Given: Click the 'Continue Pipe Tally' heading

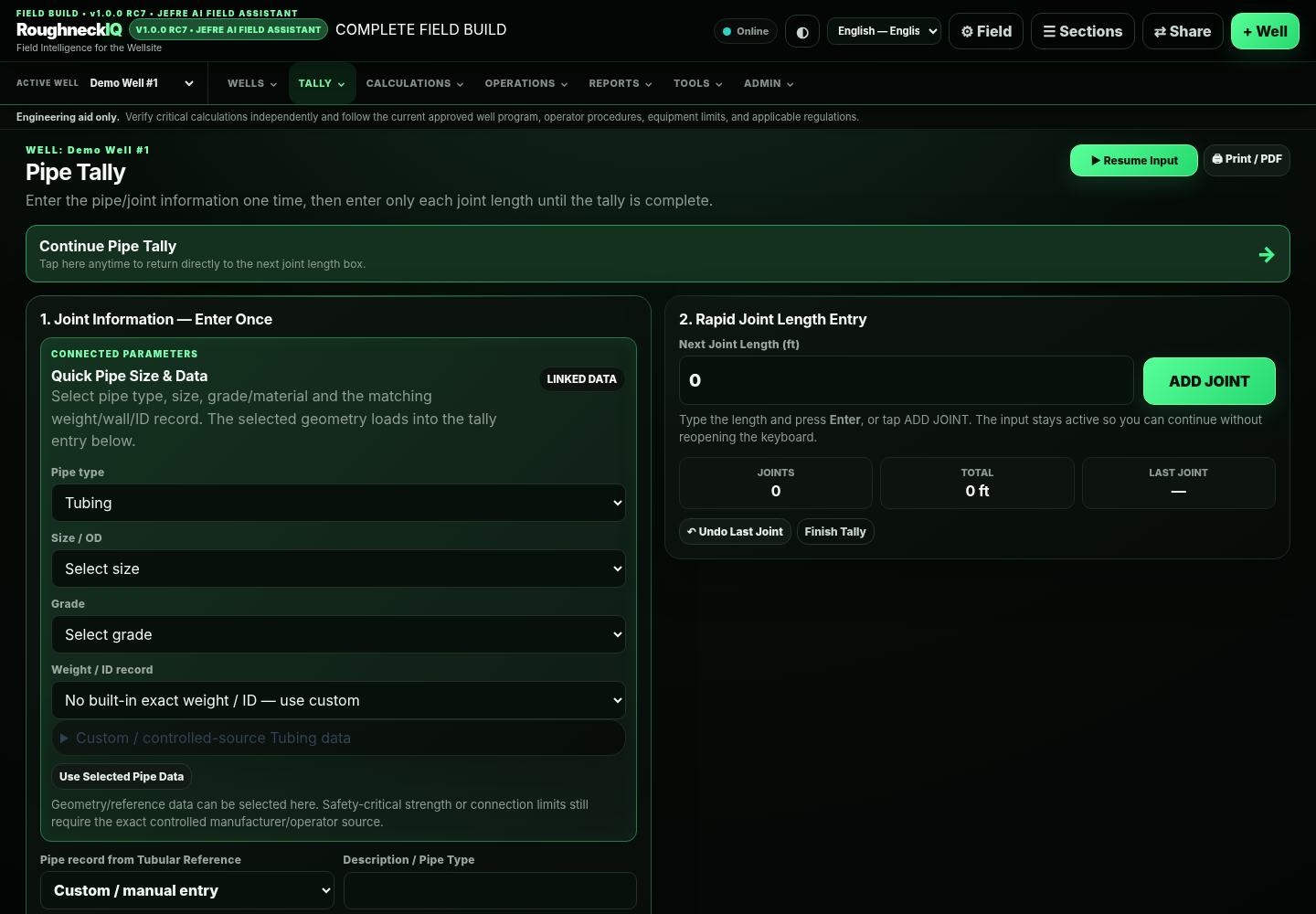Looking at the screenshot, I should tap(108, 246).
